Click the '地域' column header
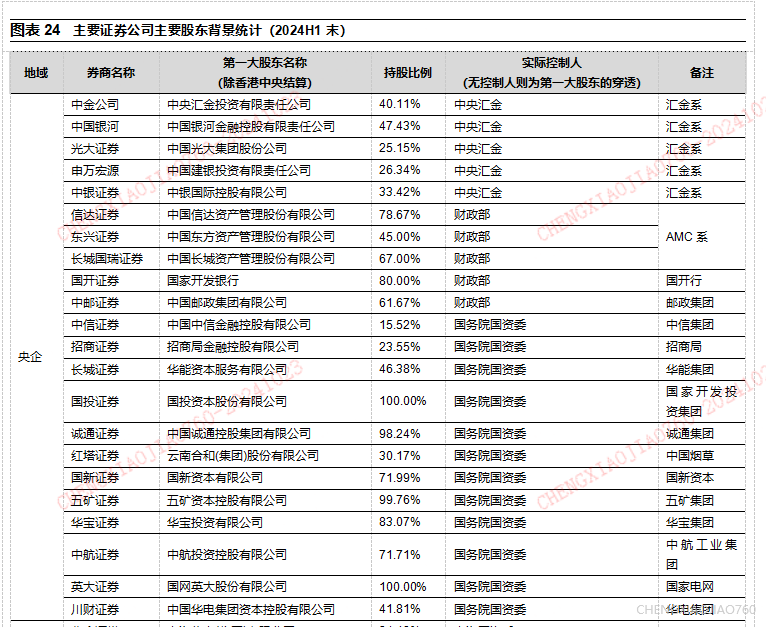 (36, 73)
